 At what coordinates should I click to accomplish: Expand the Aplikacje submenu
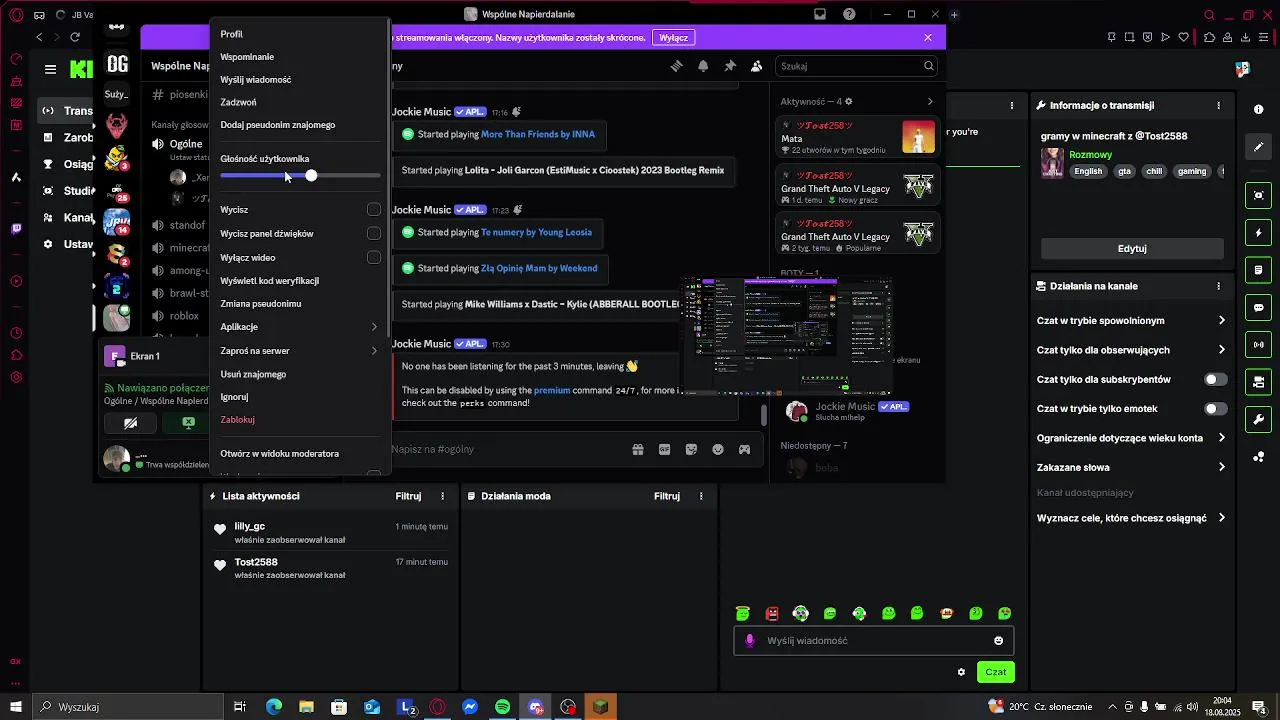(300, 327)
